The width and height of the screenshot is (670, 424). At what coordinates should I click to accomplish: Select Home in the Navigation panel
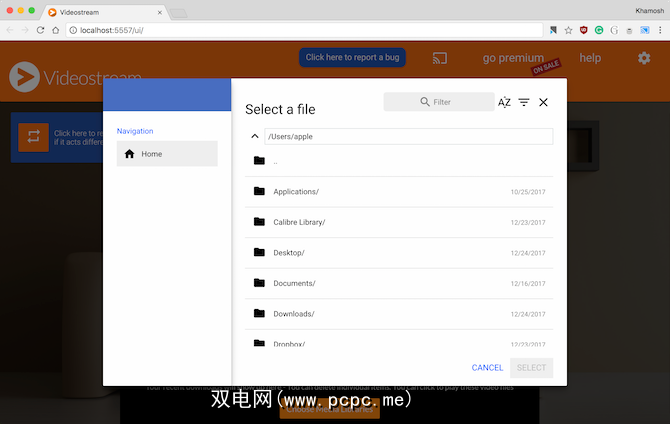167,153
